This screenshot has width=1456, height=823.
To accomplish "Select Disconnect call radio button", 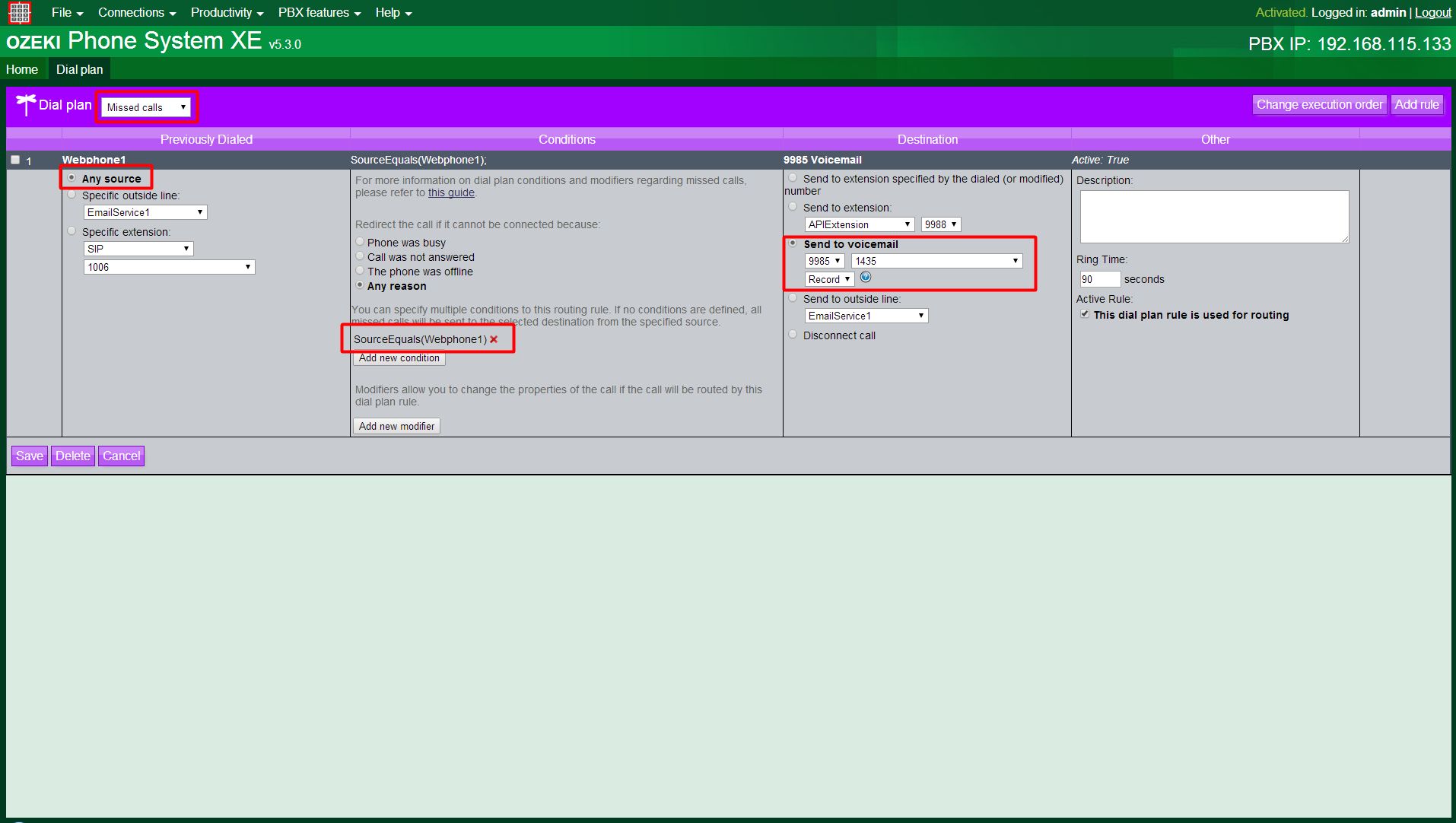I will point(793,335).
